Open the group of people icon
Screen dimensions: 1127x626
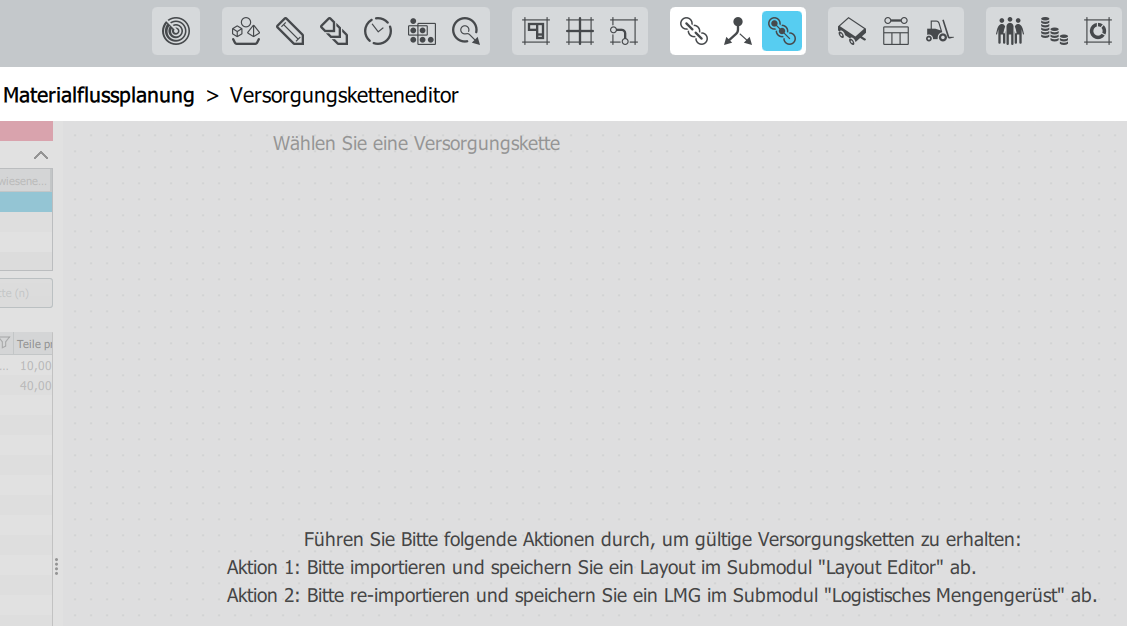[x=1010, y=32]
